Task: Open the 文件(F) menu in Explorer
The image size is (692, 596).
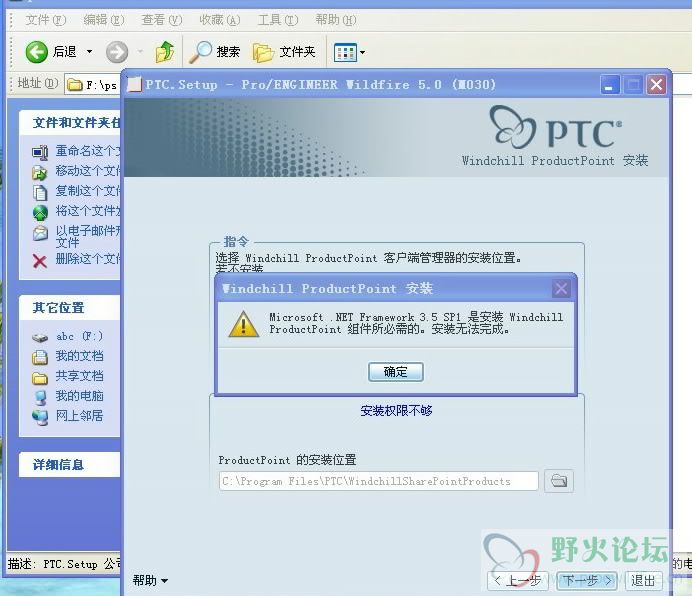Action: point(45,20)
